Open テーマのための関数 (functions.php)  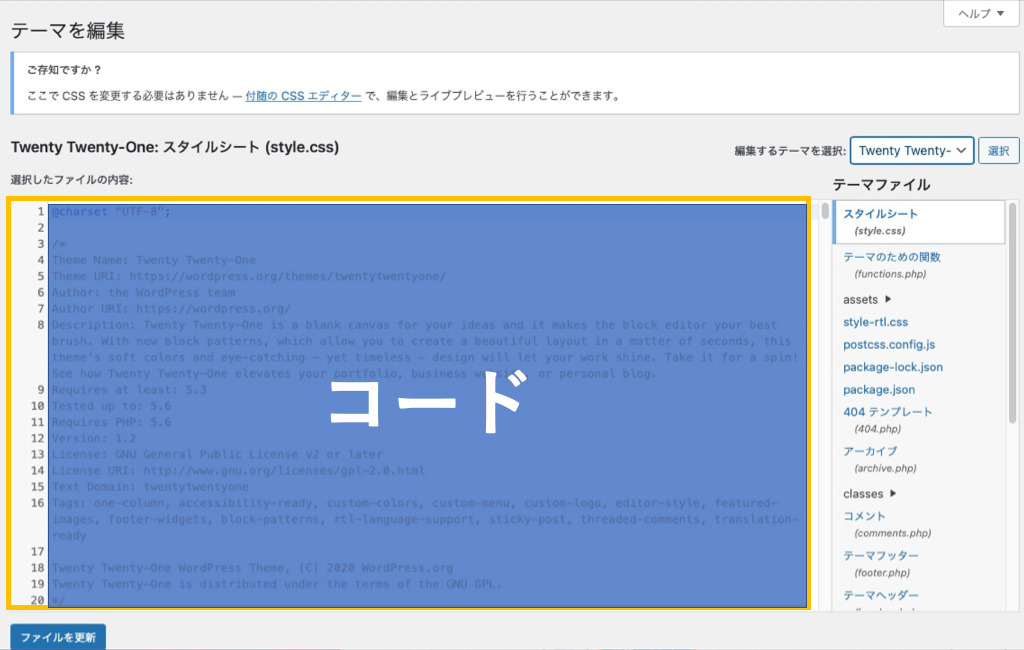click(891, 265)
